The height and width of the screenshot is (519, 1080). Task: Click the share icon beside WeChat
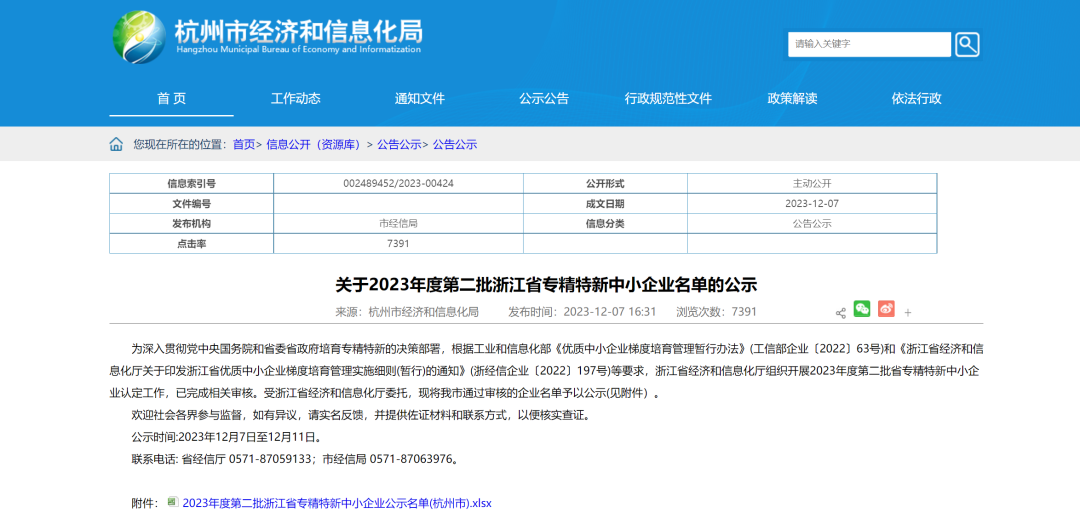840,312
